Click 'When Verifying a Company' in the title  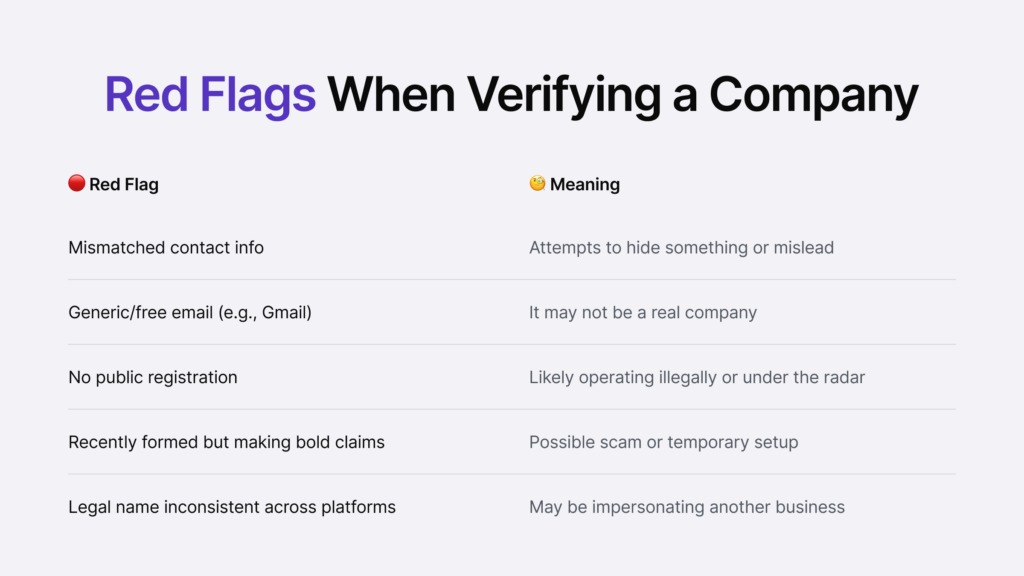(x=623, y=95)
